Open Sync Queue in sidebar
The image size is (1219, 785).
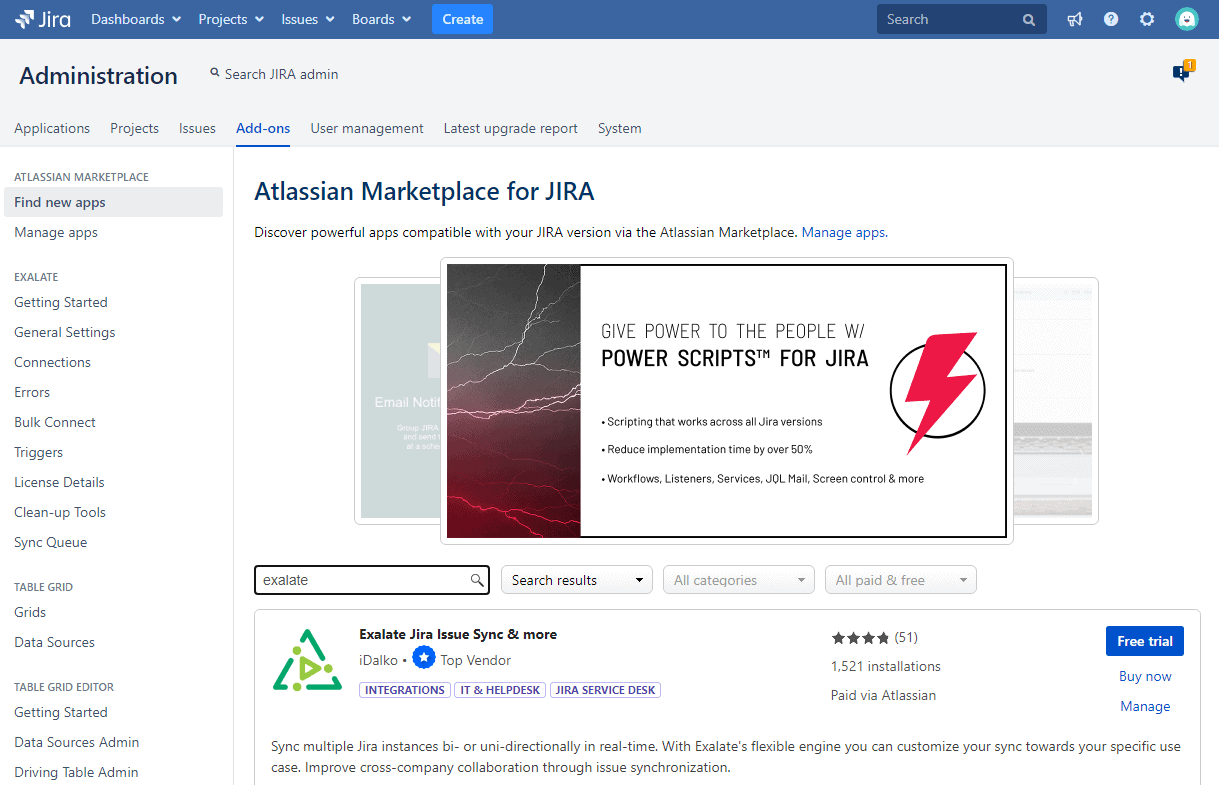(50, 542)
